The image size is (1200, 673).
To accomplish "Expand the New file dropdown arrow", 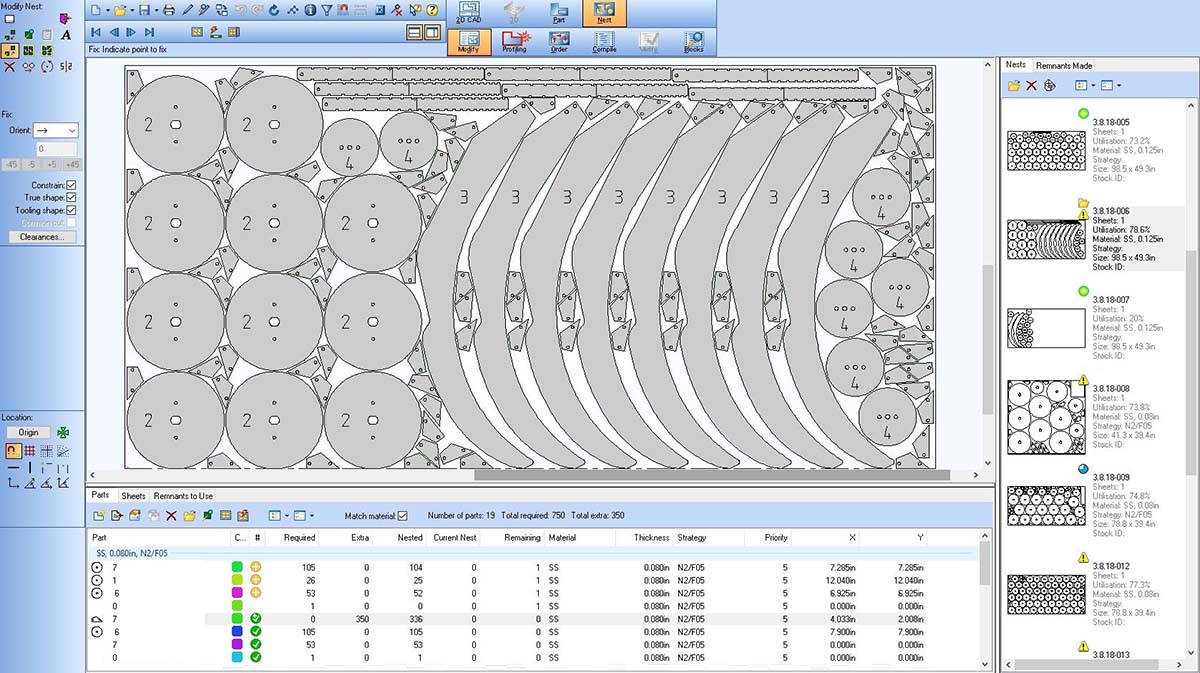I will pyautogui.click(x=106, y=10).
